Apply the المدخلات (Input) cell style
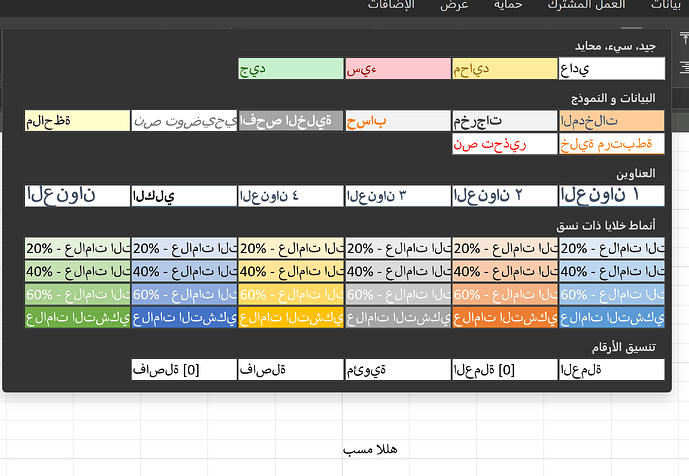 [612, 120]
